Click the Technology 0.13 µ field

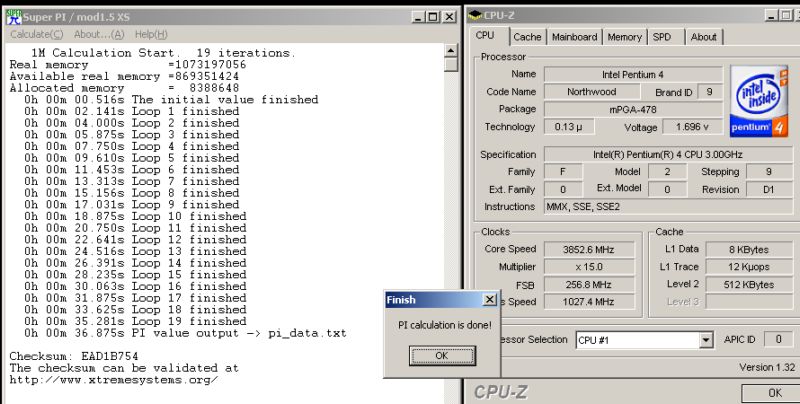click(568, 127)
